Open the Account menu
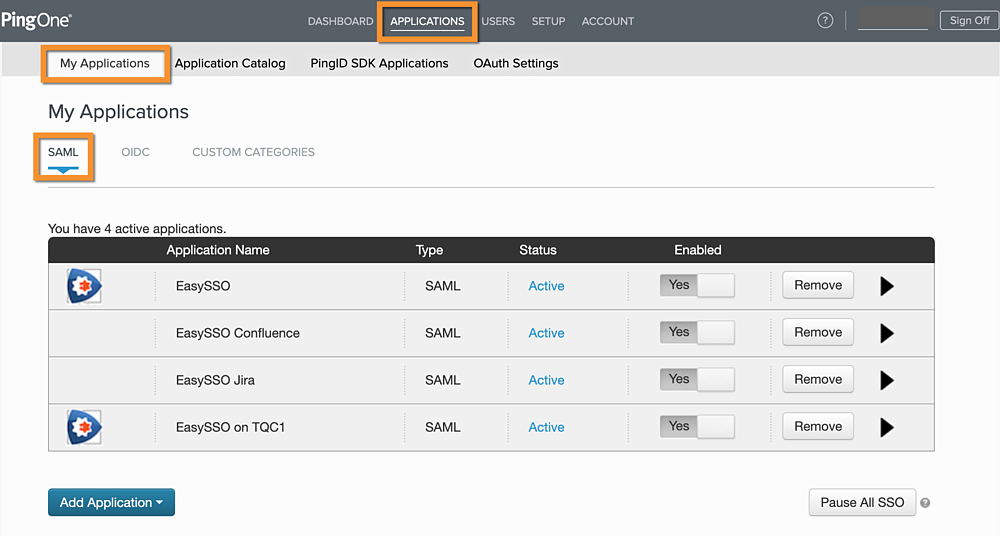This screenshot has width=1000, height=536. [608, 21]
